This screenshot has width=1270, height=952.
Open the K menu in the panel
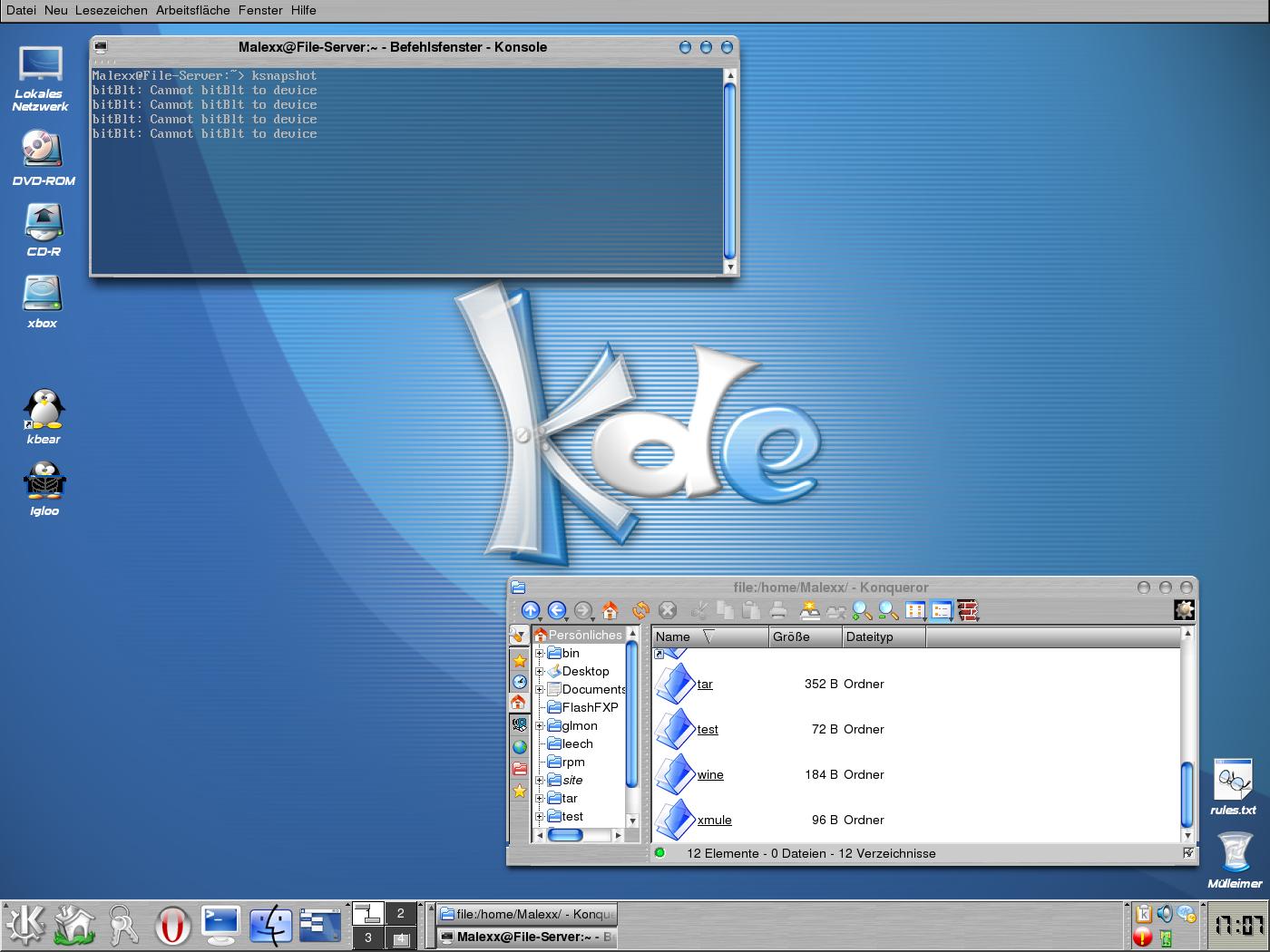(25, 925)
